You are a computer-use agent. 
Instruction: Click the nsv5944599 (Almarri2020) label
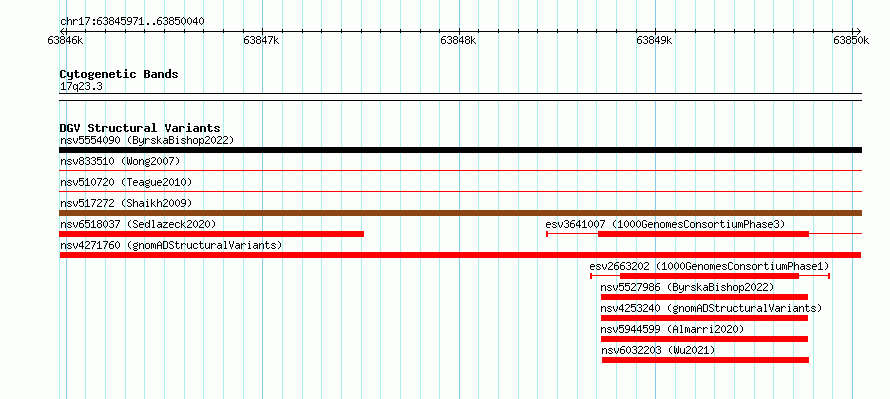point(672,329)
